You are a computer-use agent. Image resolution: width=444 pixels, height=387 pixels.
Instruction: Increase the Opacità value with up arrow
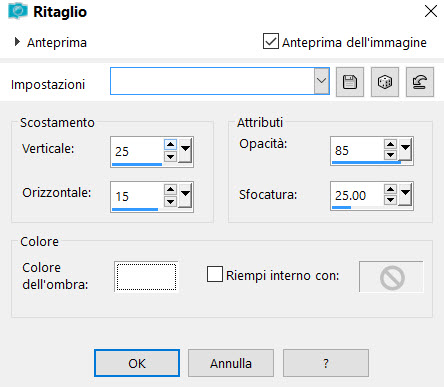(390, 144)
